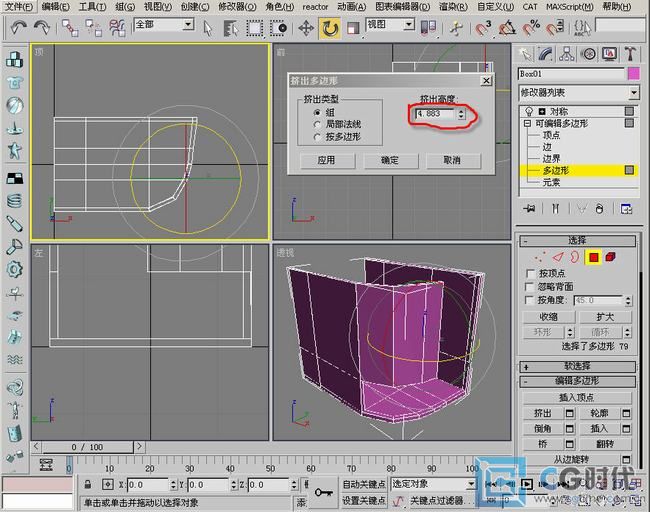Collapse the 可编辑多边形 tree node
The height and width of the screenshot is (512, 650).
click(x=527, y=124)
